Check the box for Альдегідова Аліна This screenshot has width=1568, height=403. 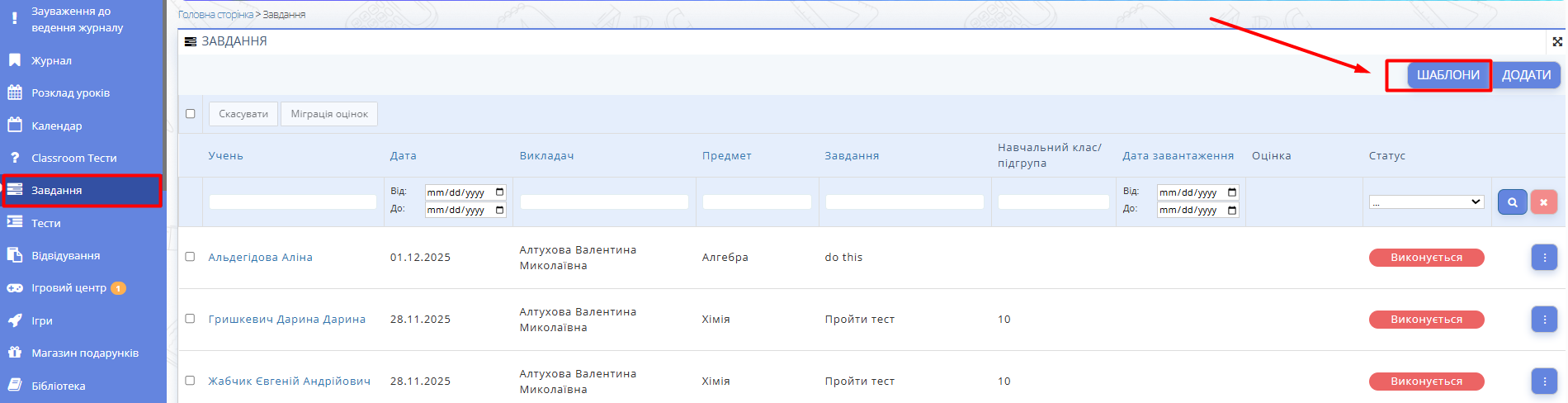[190, 257]
